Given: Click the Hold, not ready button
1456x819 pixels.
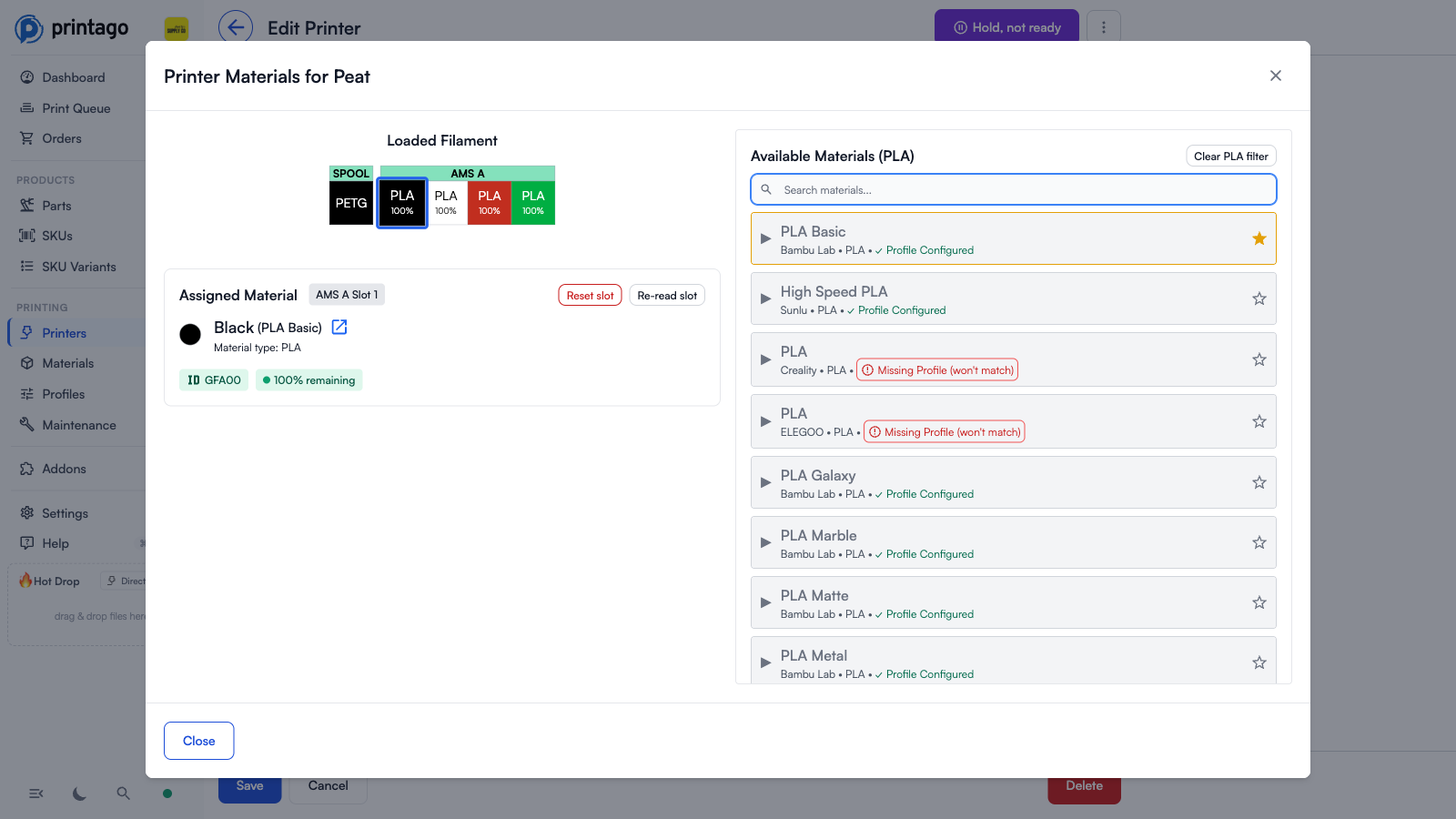Looking at the screenshot, I should 1006,27.
